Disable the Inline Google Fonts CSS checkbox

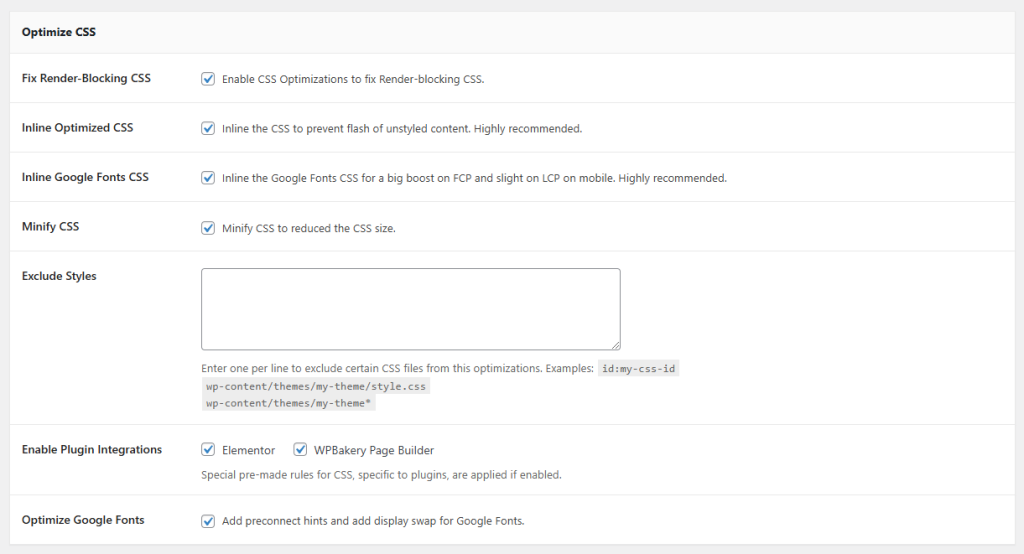[x=208, y=178]
